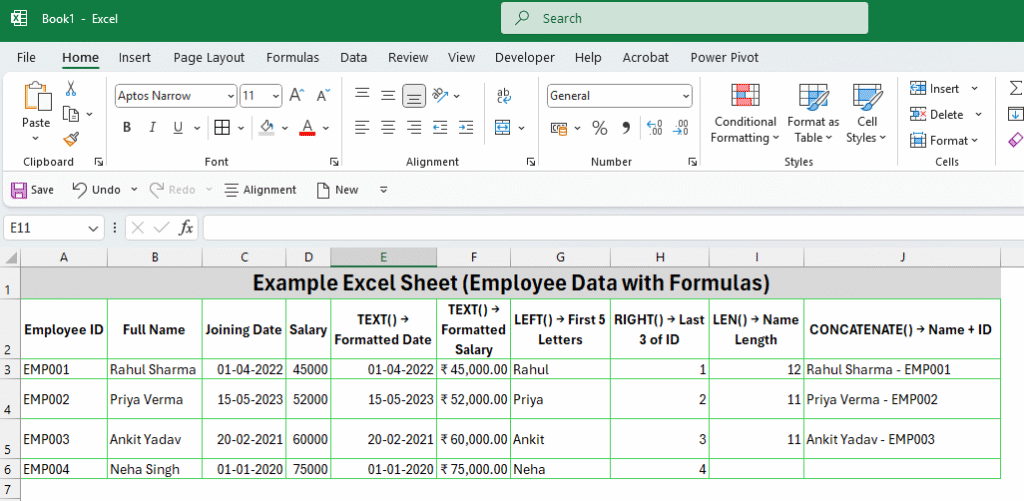Click the red font color swatch

pyautogui.click(x=307, y=128)
